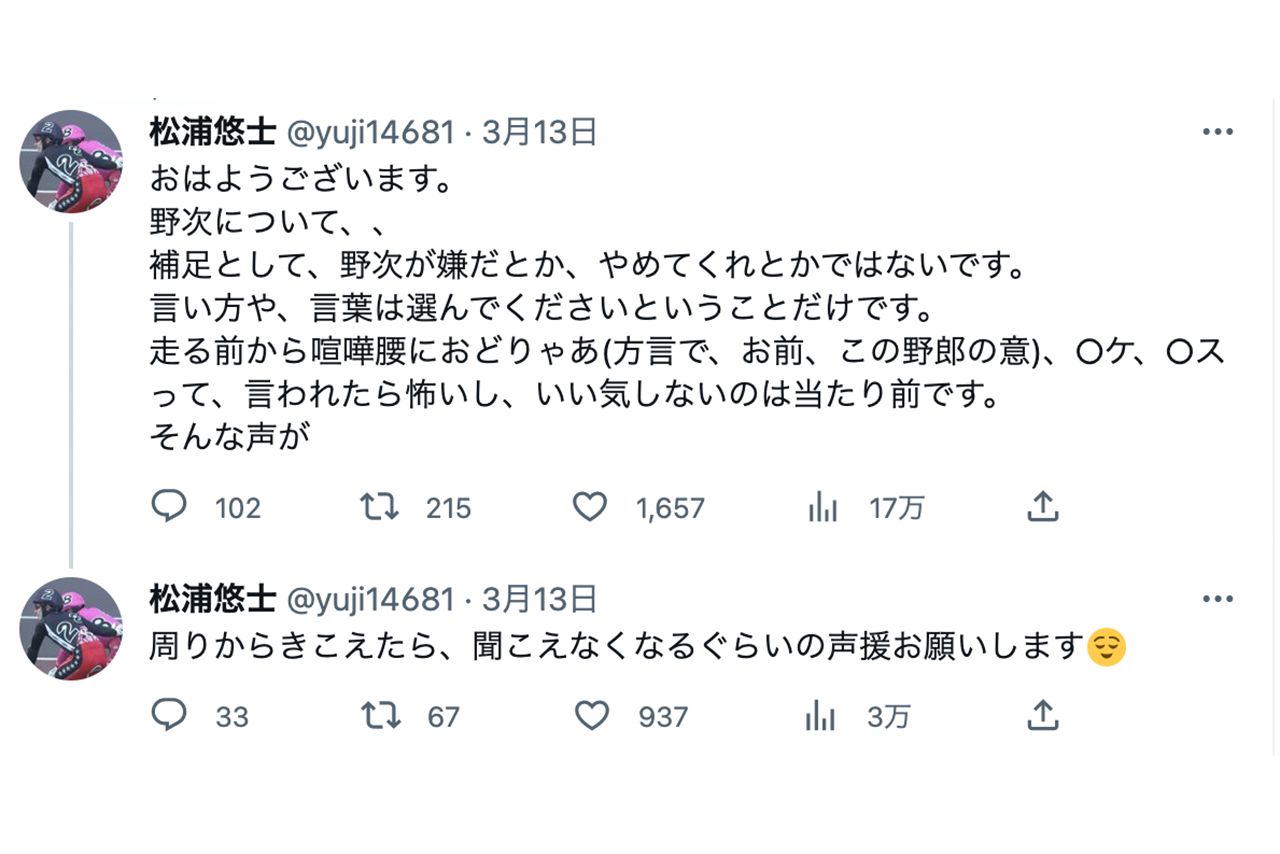This screenshot has width=1280, height=854.
Task: Open more options menu on second tweet
Action: point(1217,598)
